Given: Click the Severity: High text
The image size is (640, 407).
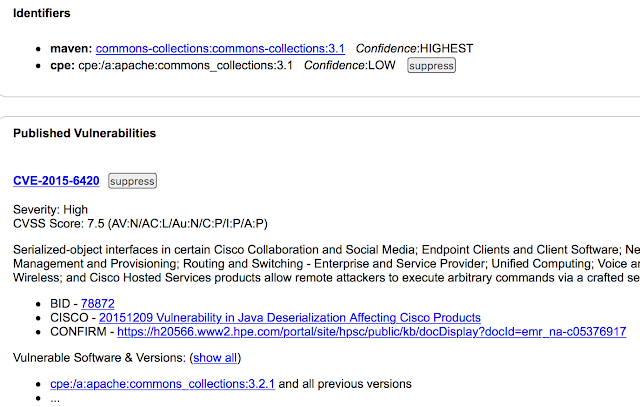Looking at the screenshot, I should [50, 210].
